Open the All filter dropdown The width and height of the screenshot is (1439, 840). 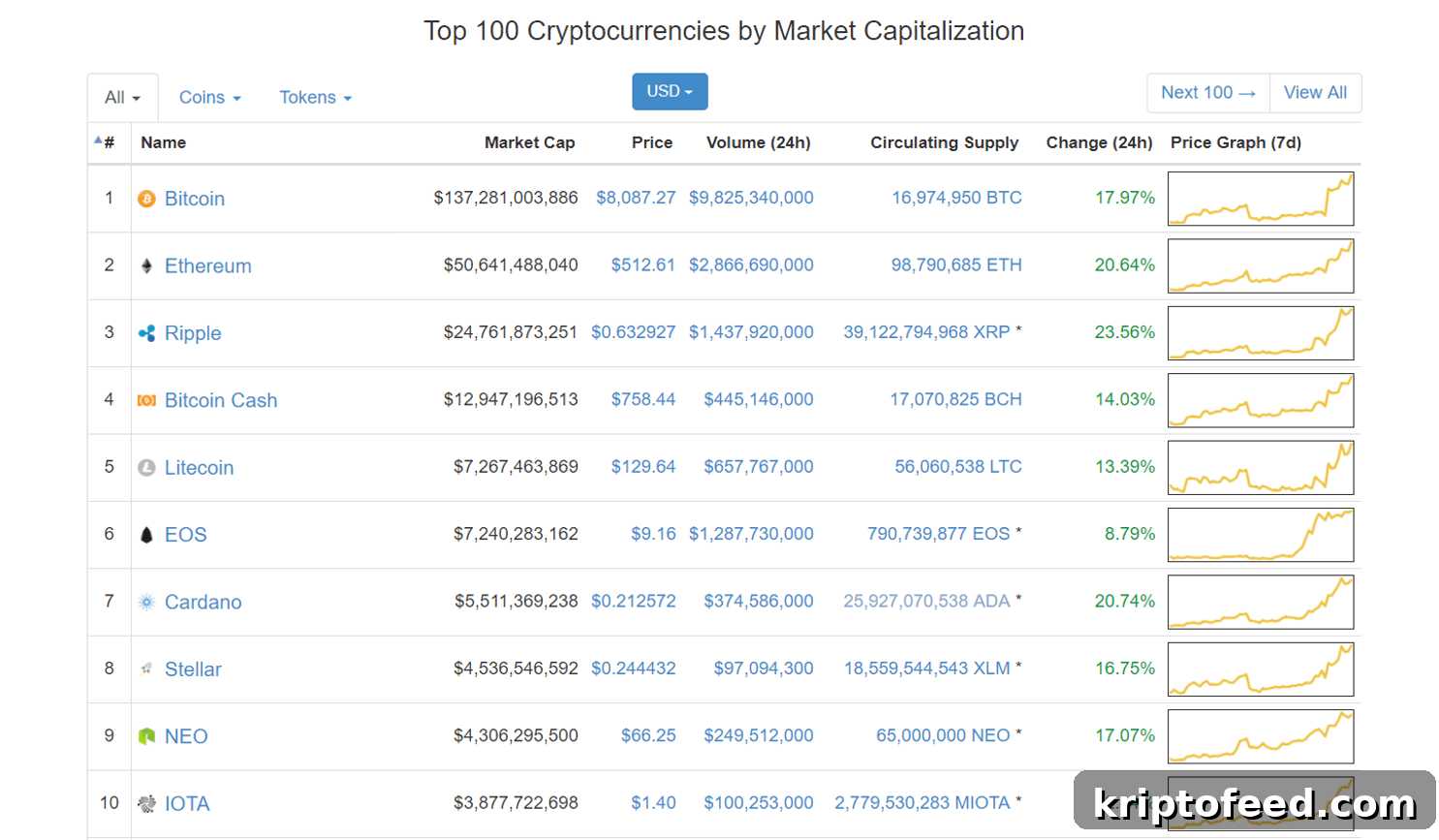[x=123, y=98]
